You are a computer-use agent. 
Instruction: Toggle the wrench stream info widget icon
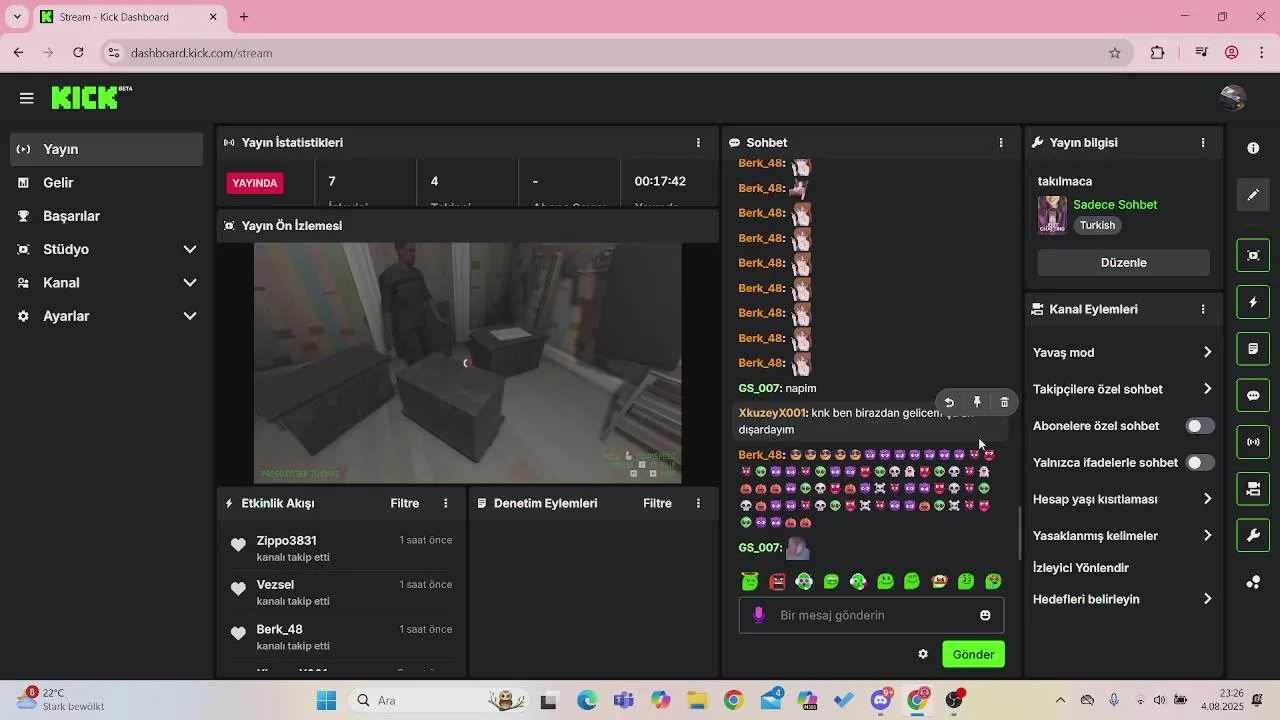pyautogui.click(x=1253, y=535)
